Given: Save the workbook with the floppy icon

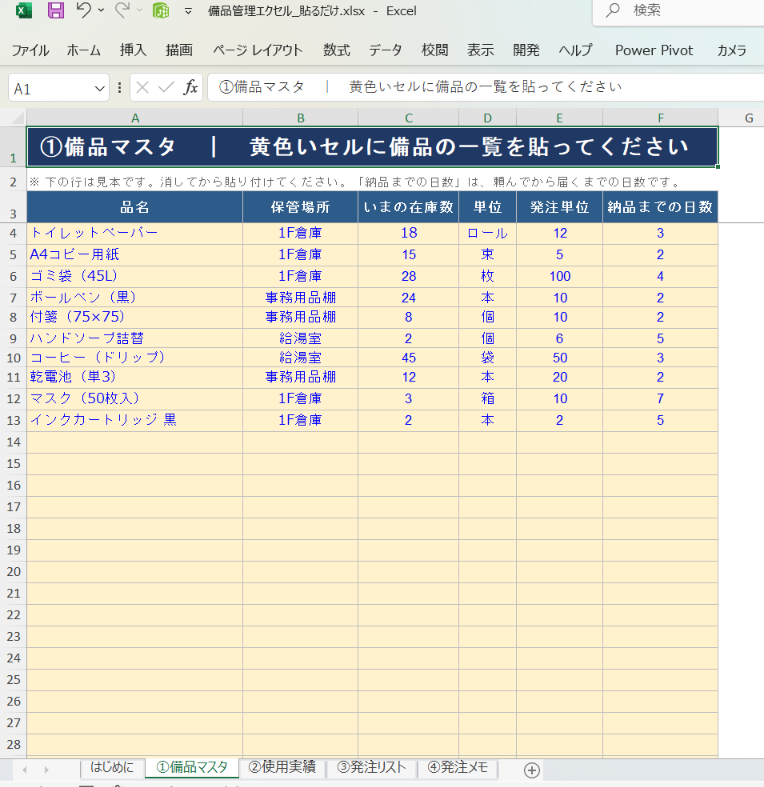Looking at the screenshot, I should (56, 11).
